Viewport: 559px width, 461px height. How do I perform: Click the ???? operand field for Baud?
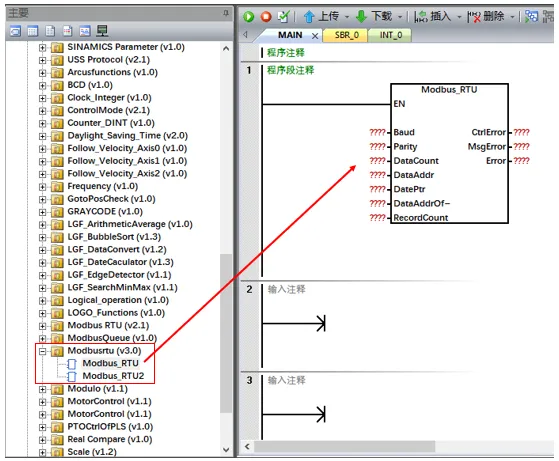click(x=377, y=133)
